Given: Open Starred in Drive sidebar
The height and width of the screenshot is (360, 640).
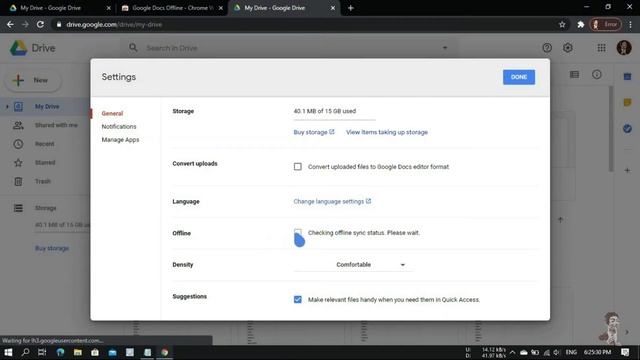Looking at the screenshot, I should coord(45,163).
